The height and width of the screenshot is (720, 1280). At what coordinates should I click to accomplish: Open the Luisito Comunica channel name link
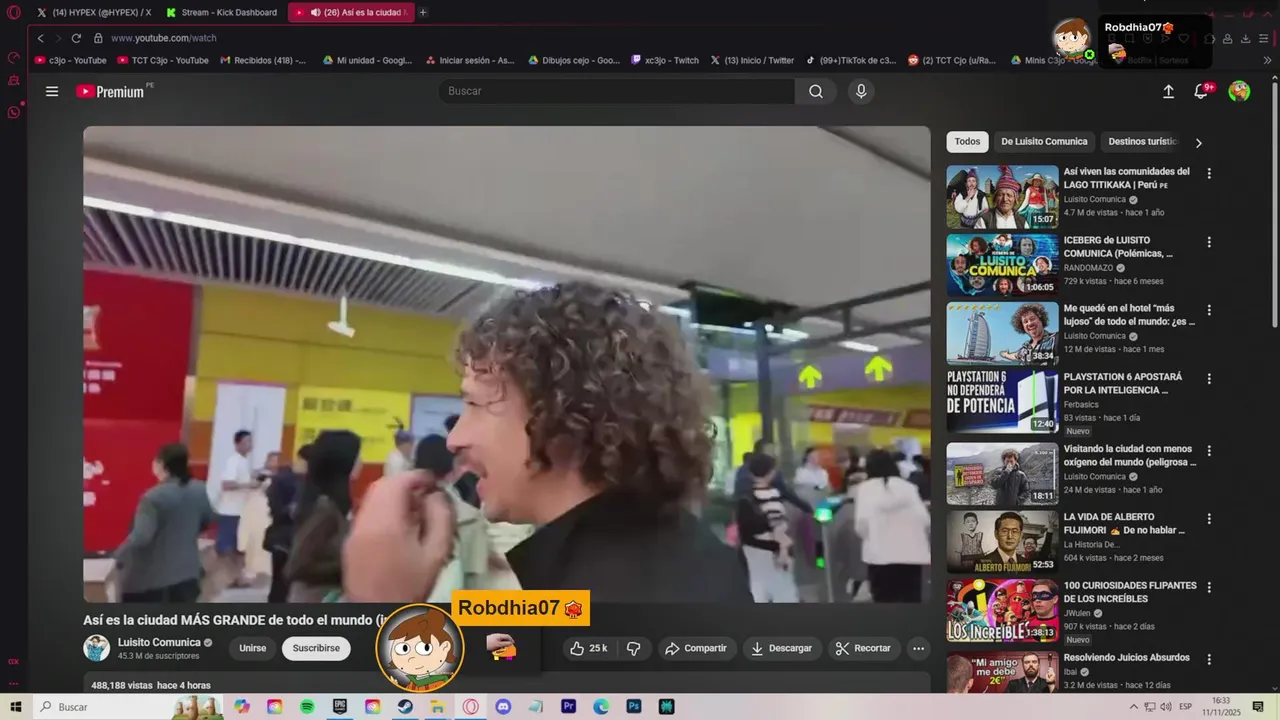coord(159,643)
